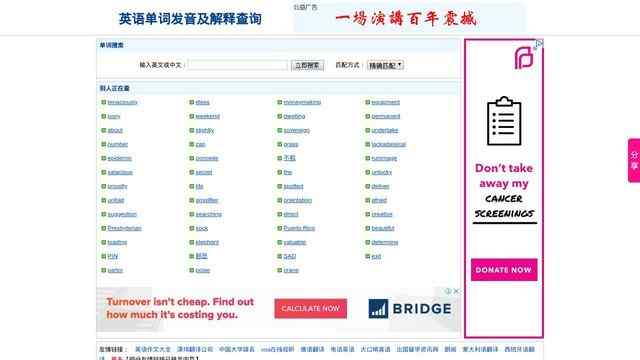Viewport: 640px width, 360px height.
Task: Open the word link 'grass'
Action: point(291,144)
